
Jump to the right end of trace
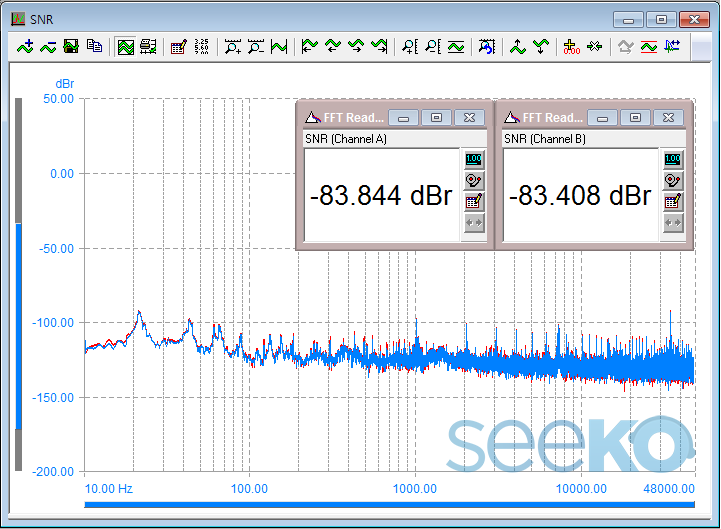379,46
